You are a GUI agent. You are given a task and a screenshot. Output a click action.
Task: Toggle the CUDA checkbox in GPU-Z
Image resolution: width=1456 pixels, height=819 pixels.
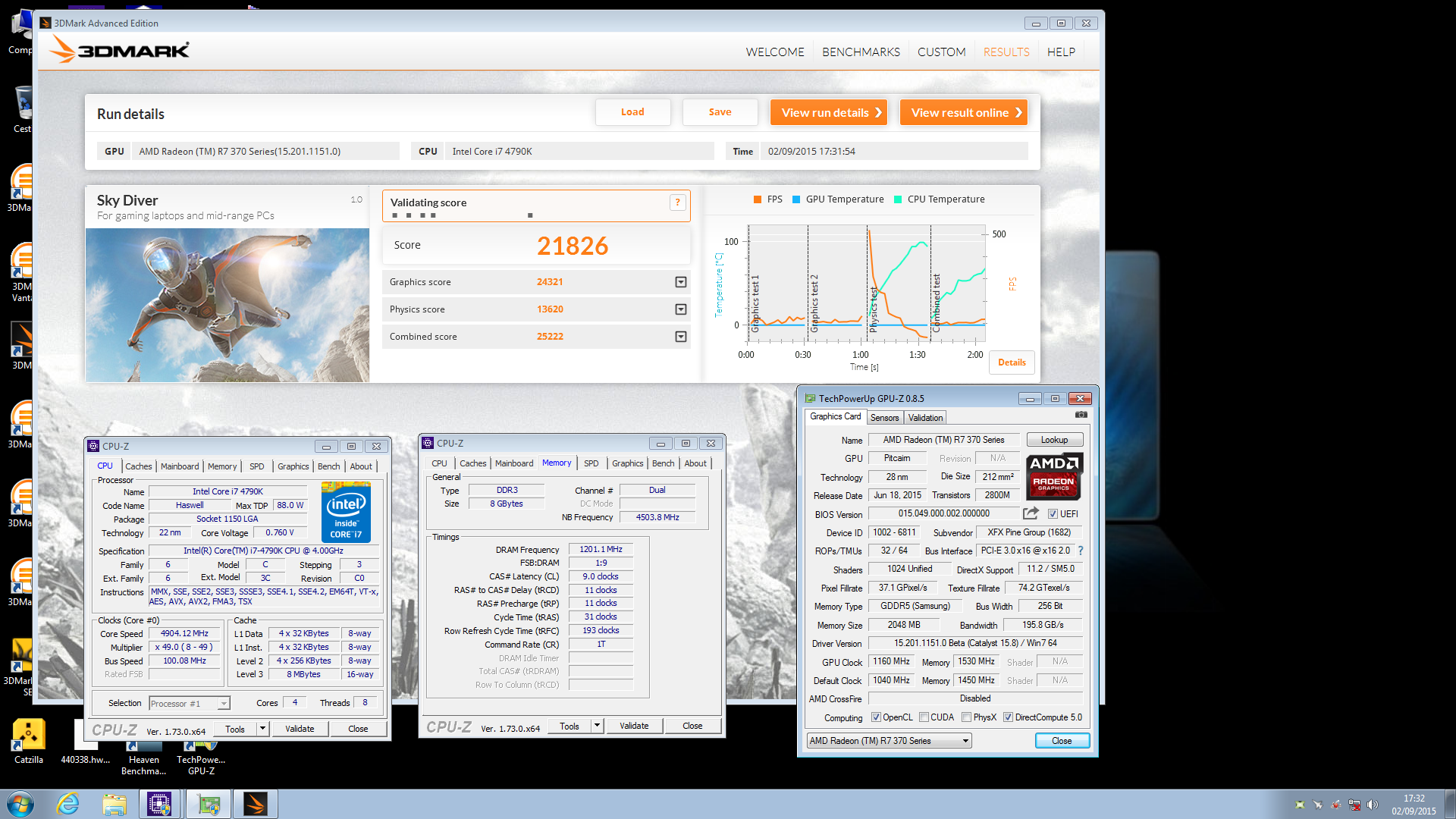tap(924, 717)
